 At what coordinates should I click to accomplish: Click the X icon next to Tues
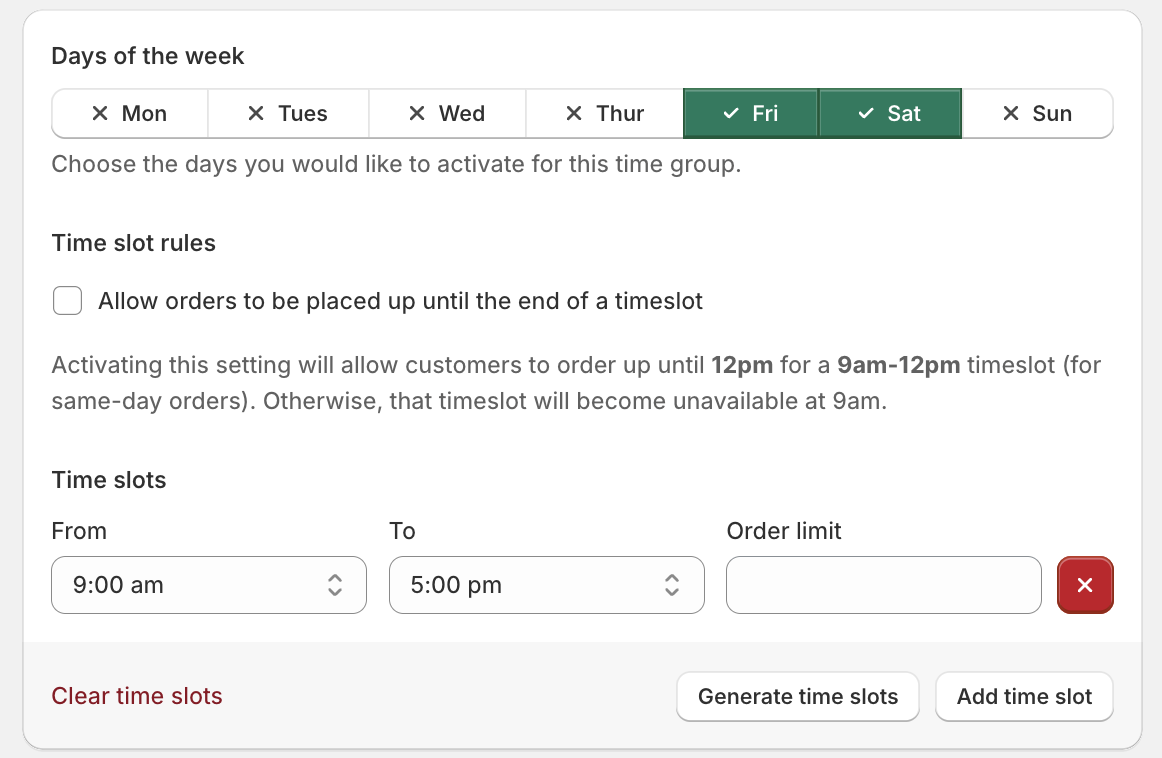click(x=256, y=113)
